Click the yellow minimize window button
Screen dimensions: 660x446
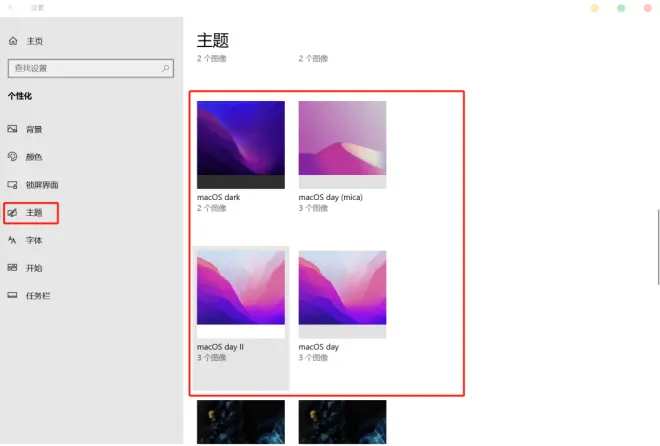tap(594, 8)
